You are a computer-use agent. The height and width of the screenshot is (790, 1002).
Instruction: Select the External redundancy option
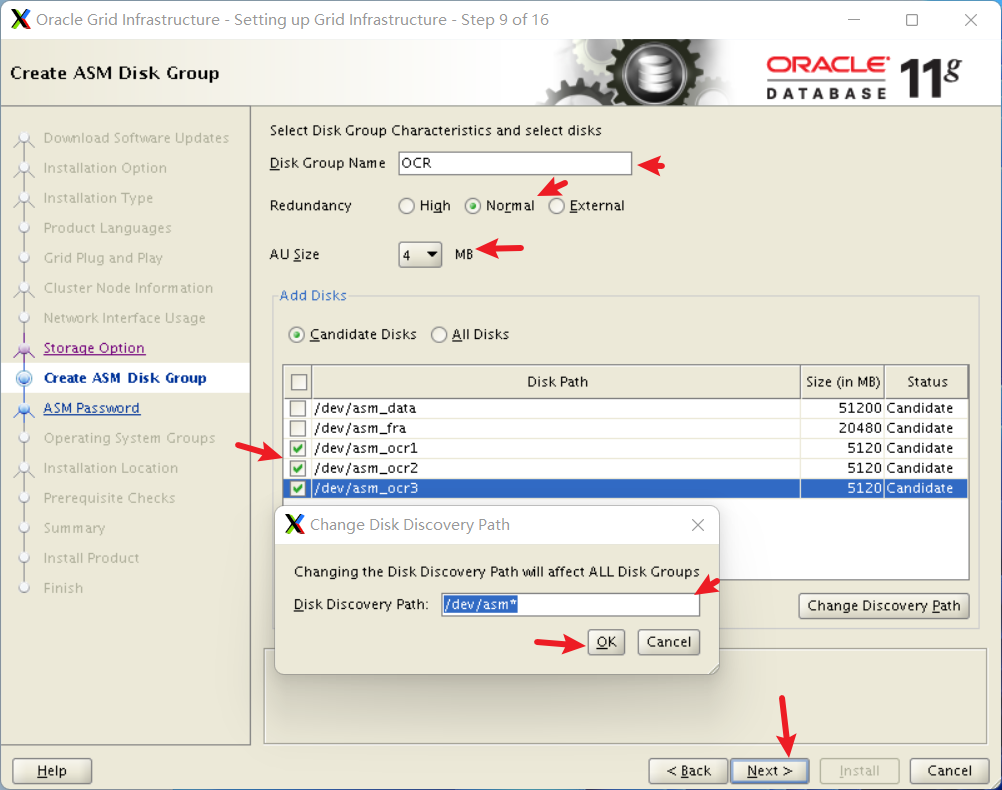pyautogui.click(x=557, y=206)
